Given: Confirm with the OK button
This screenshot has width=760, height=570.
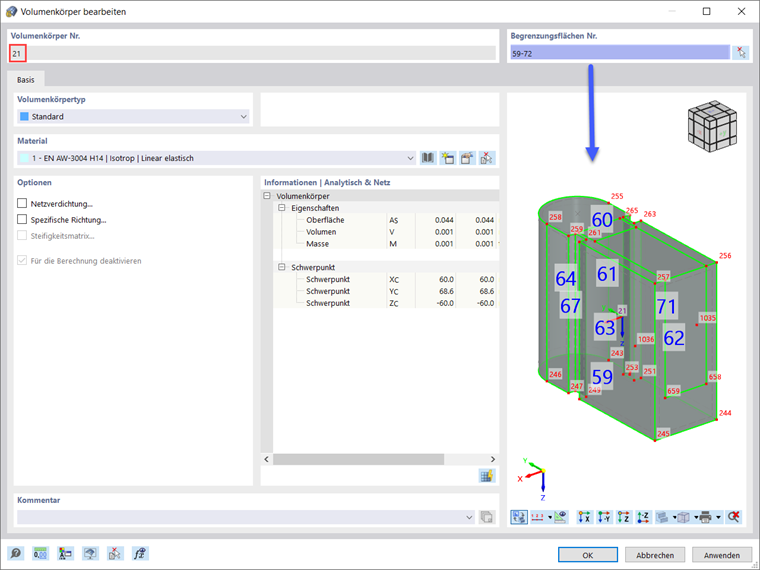Looking at the screenshot, I should point(587,555).
